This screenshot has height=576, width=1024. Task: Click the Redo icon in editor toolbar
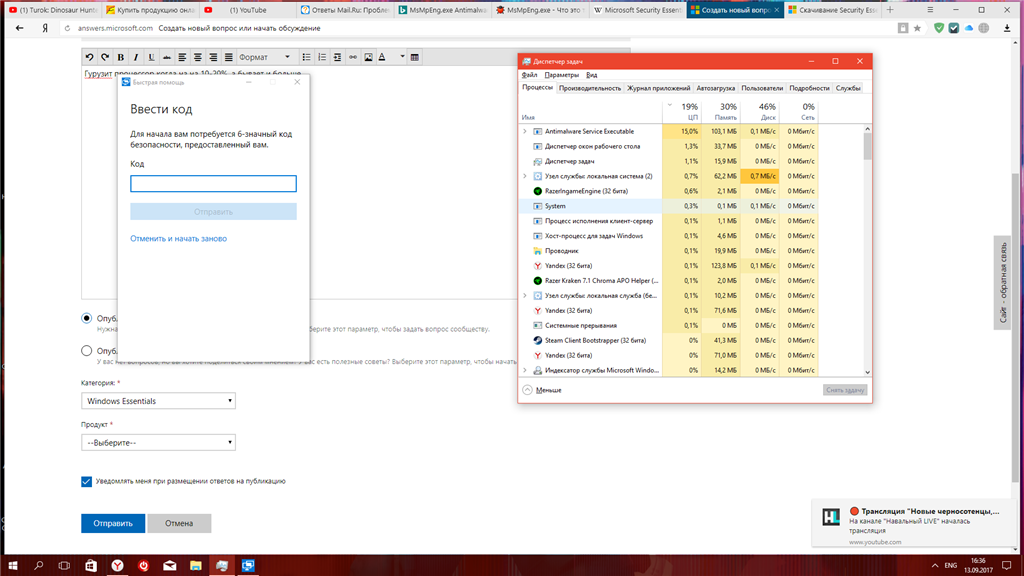(x=104, y=57)
